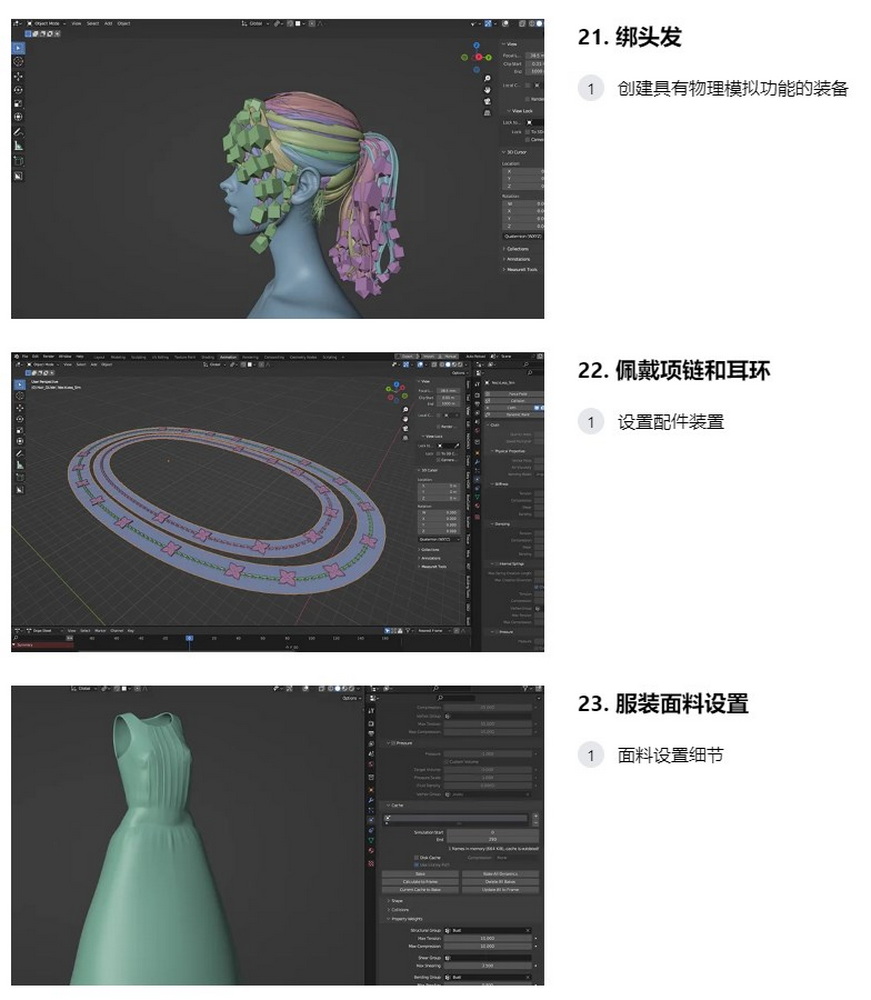Viewport: 871px width, 1000px height.
Task: Activate the Rotate tool in hair screenshot
Action: click(18, 90)
